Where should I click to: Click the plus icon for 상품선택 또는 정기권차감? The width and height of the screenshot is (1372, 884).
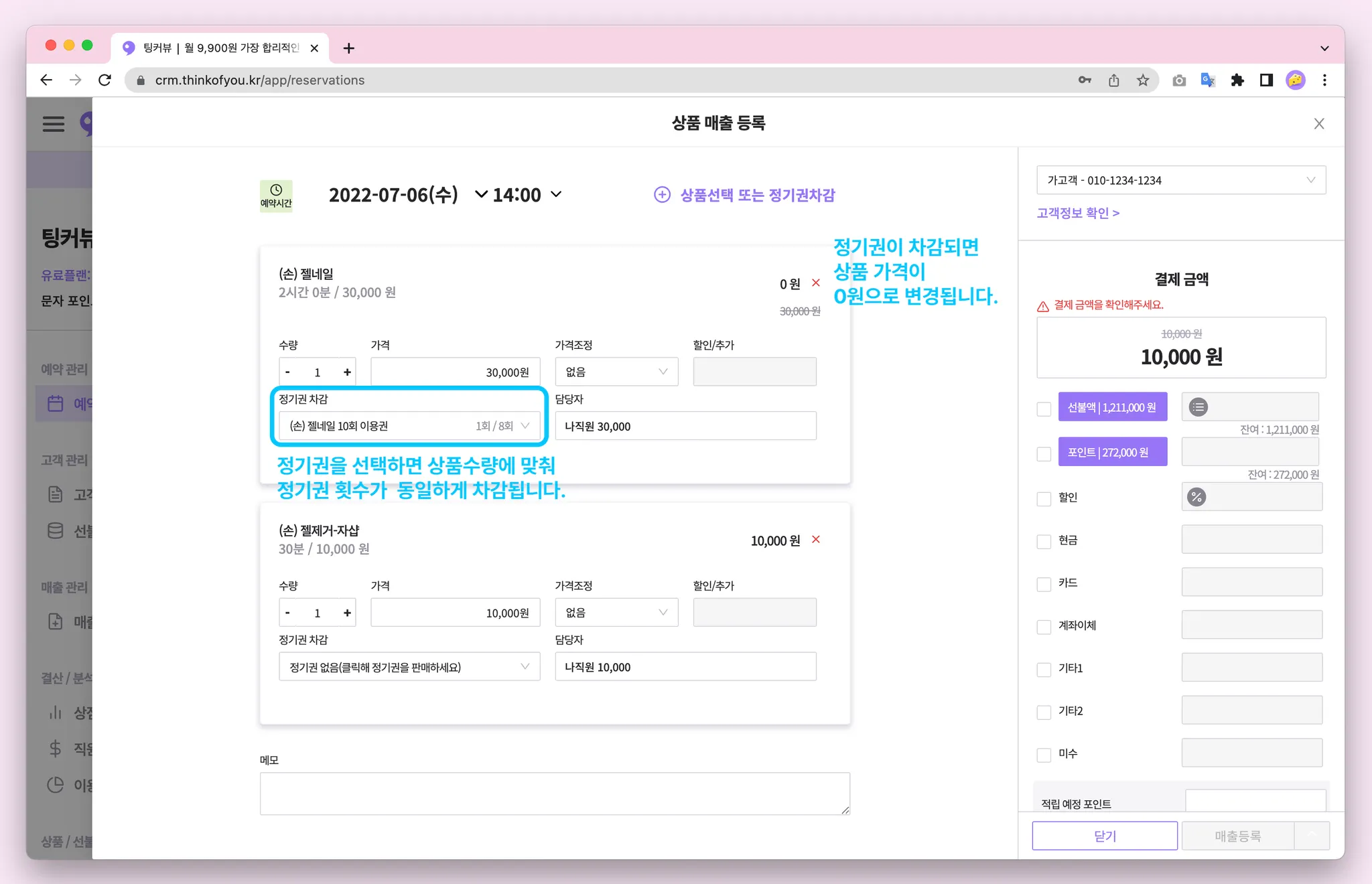pyautogui.click(x=662, y=195)
